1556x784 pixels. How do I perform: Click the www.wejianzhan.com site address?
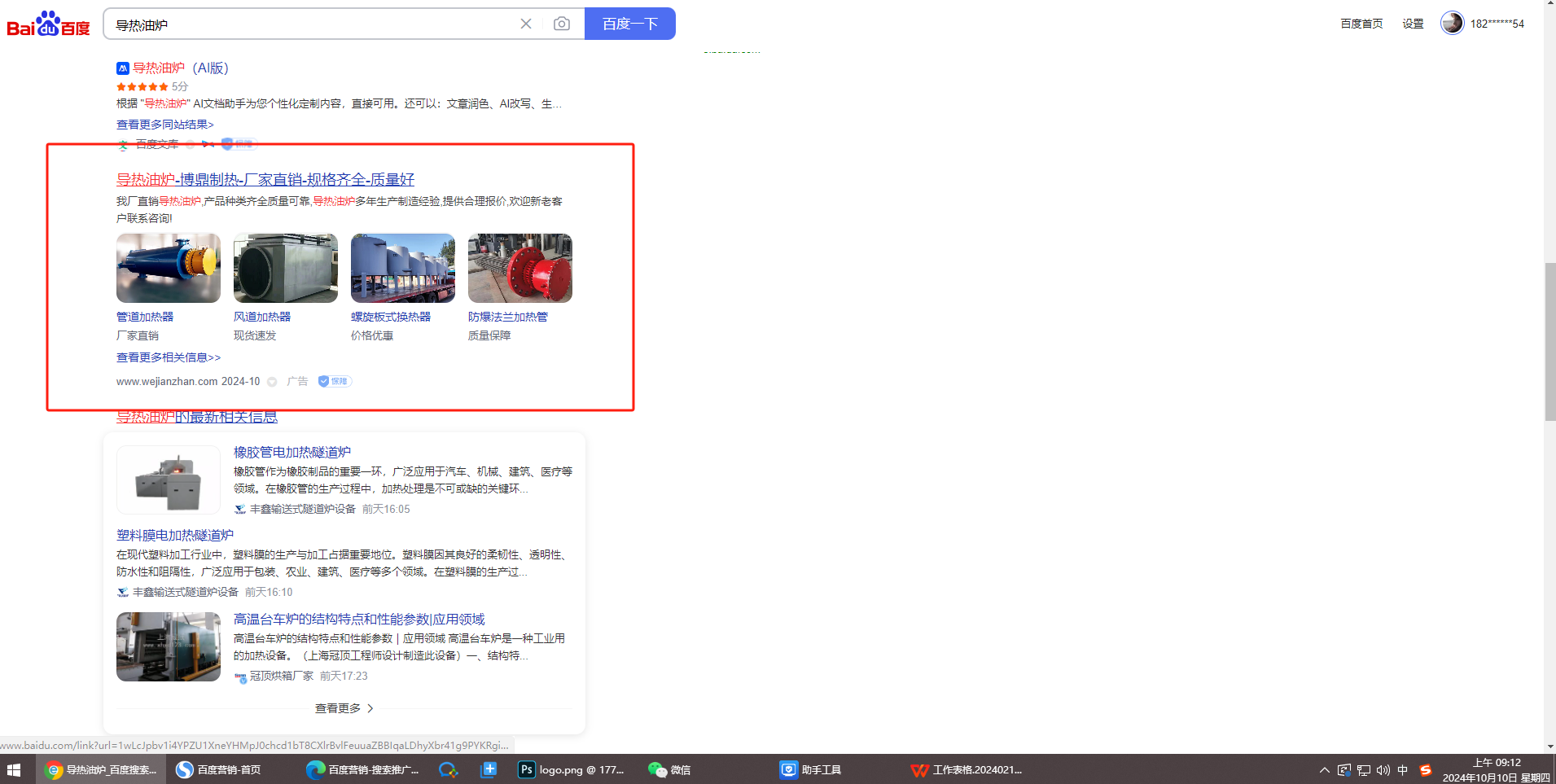coord(167,381)
